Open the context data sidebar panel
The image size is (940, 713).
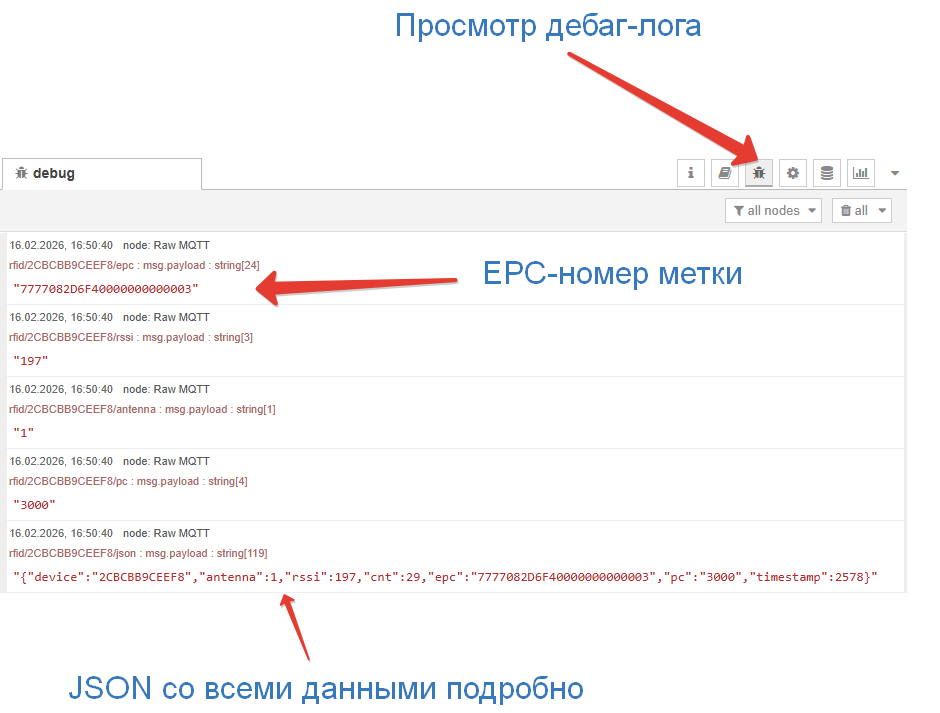827,172
